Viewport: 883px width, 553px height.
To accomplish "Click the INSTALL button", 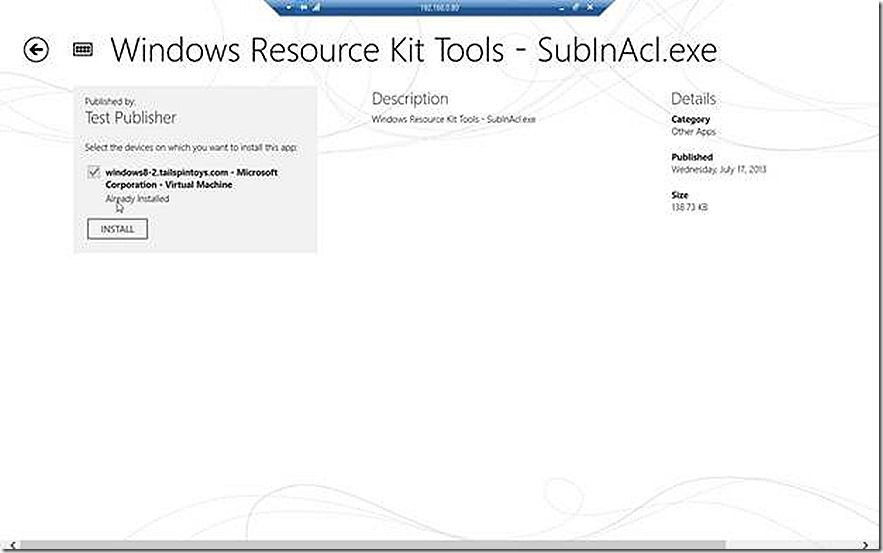I will 117,229.
